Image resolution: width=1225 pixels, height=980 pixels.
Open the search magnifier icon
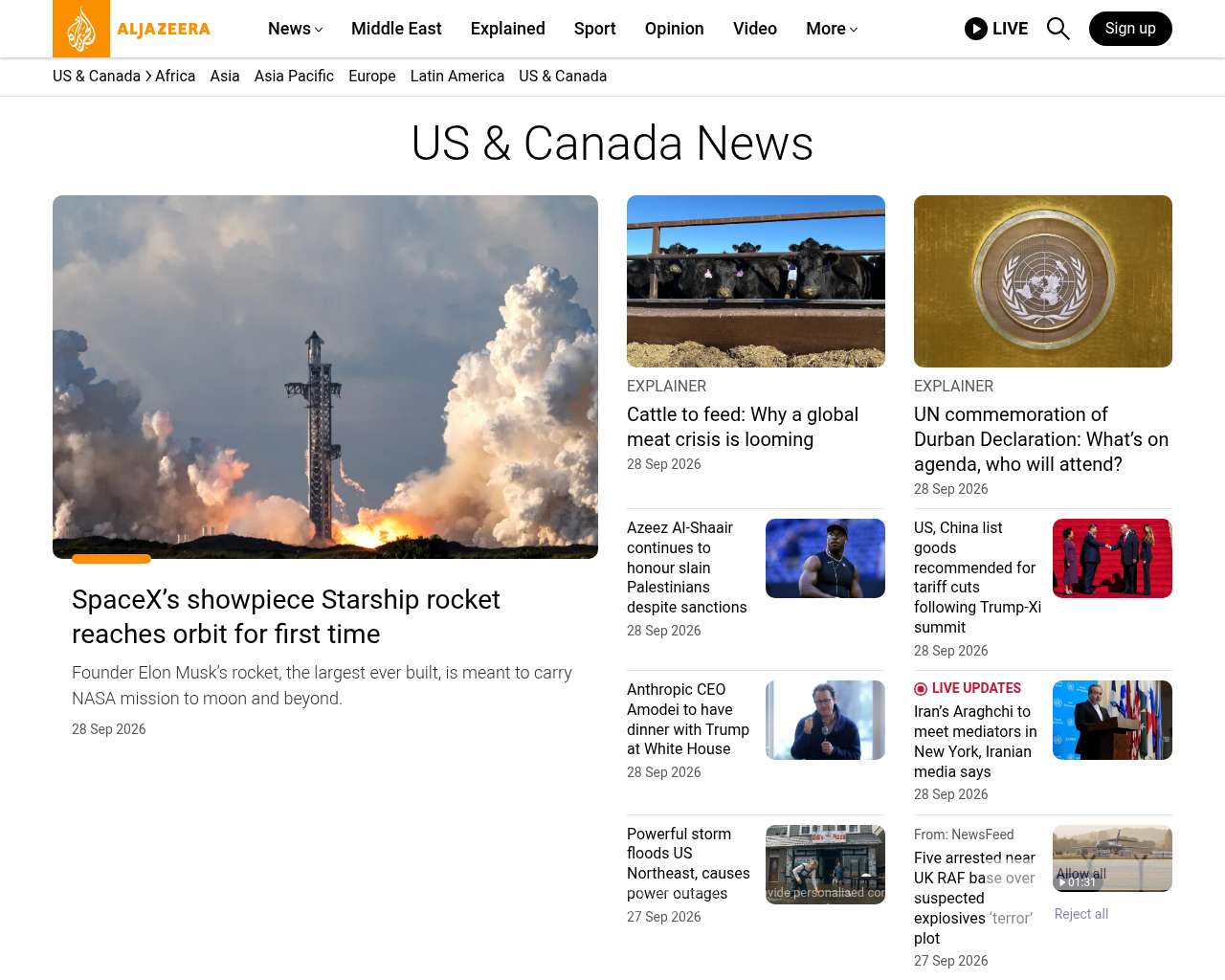1058,29
